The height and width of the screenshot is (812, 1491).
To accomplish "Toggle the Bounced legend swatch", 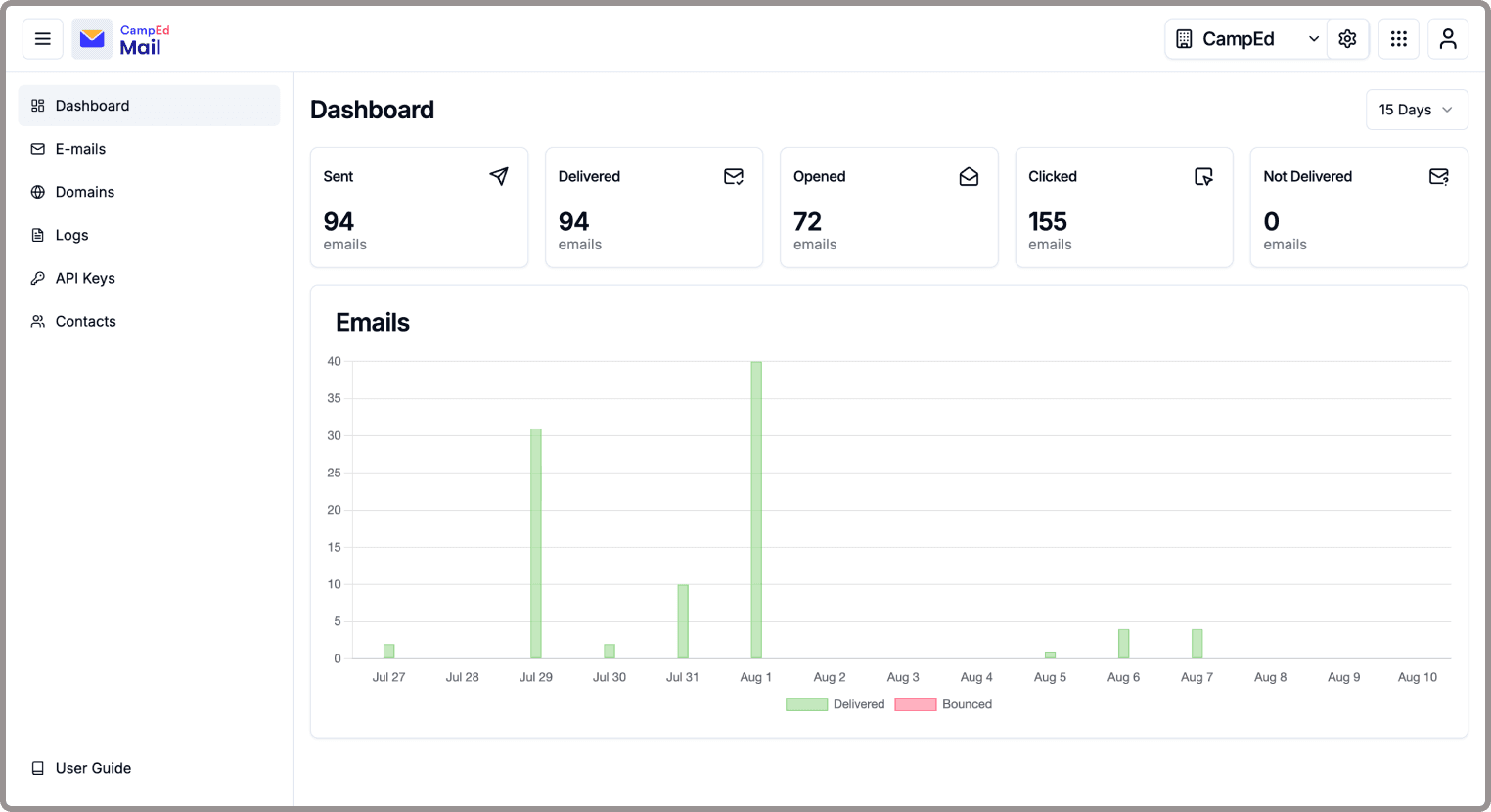I will click(916, 704).
